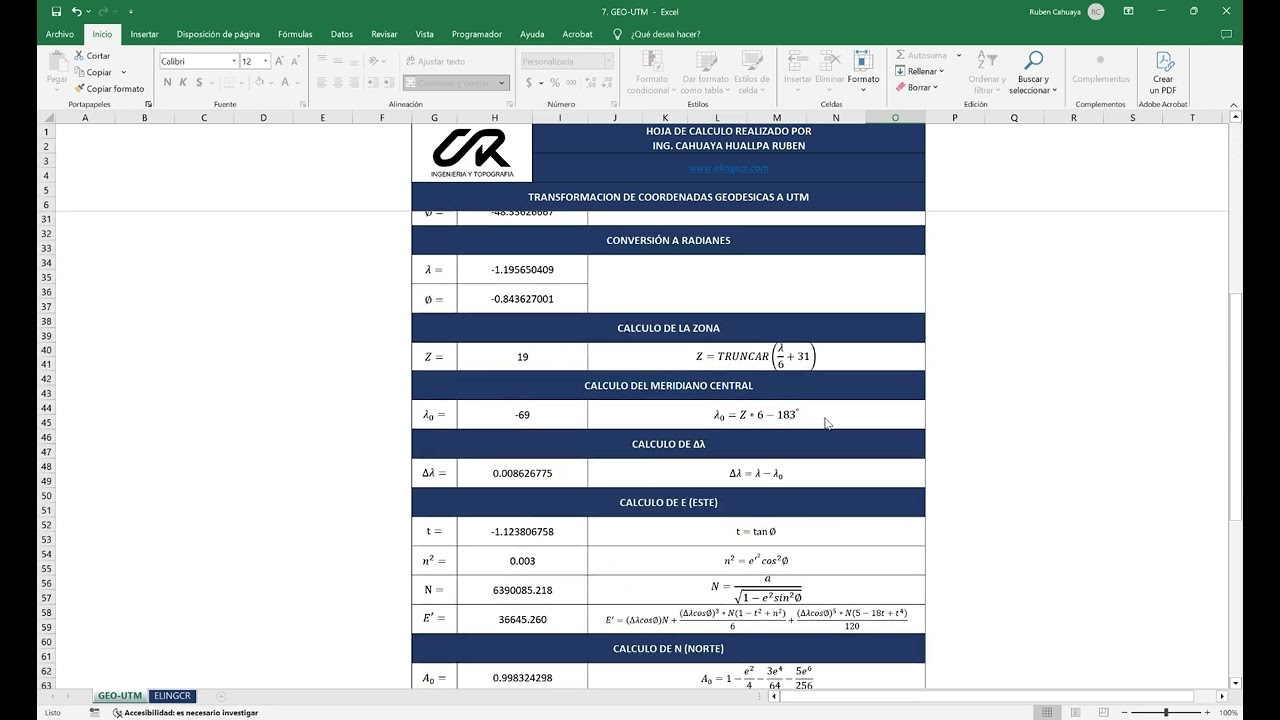Image resolution: width=1280 pixels, height=720 pixels.
Task: Select column header O
Action: 895,118
